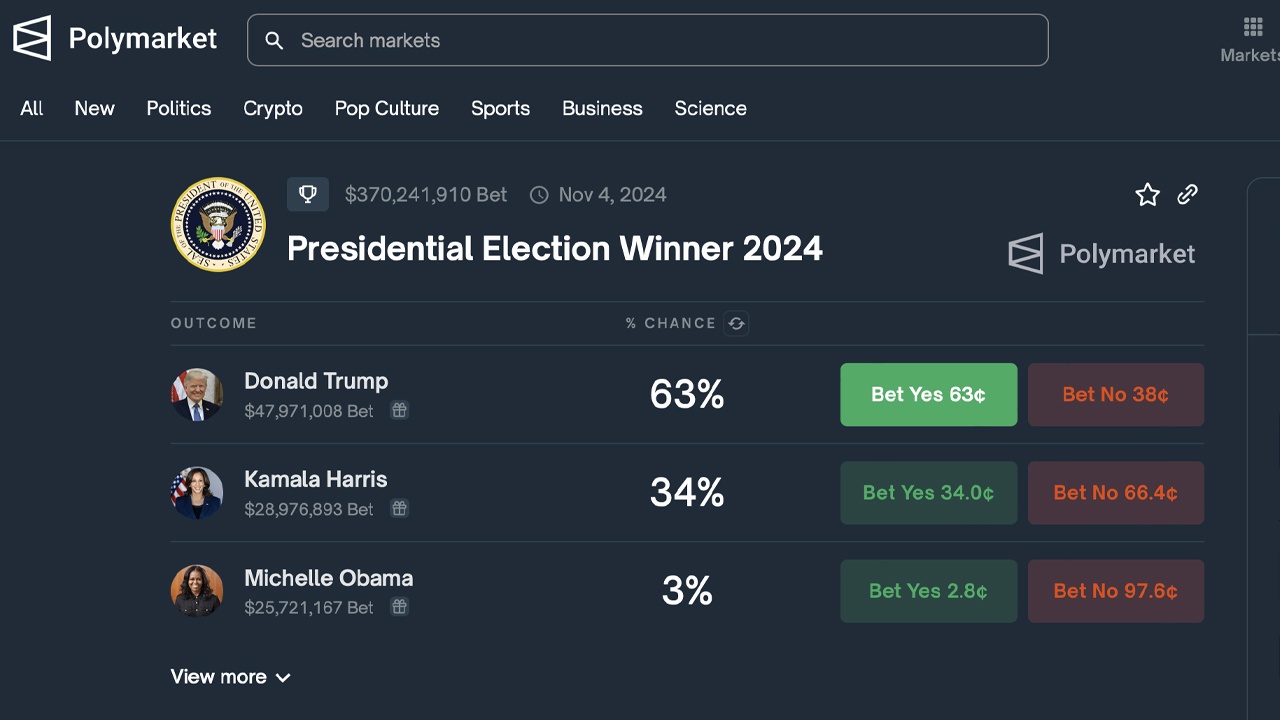This screenshot has width=1280, height=720.
Task: Click the Polymarket logo icon in header
Action: click(31, 39)
